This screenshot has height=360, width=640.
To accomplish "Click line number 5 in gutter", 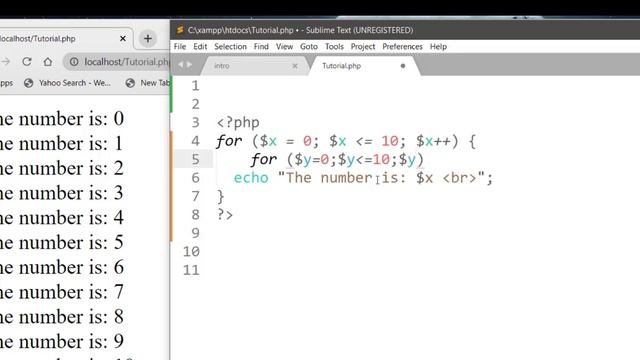I will 196,159.
